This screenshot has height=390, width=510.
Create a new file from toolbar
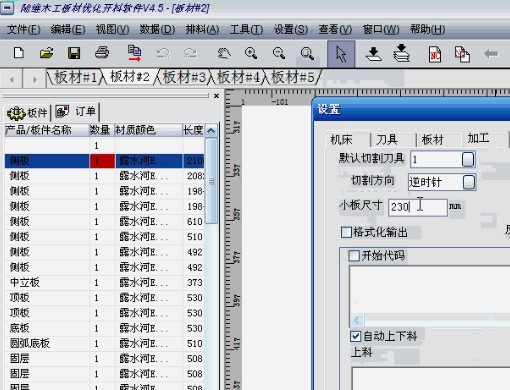click(x=19, y=53)
